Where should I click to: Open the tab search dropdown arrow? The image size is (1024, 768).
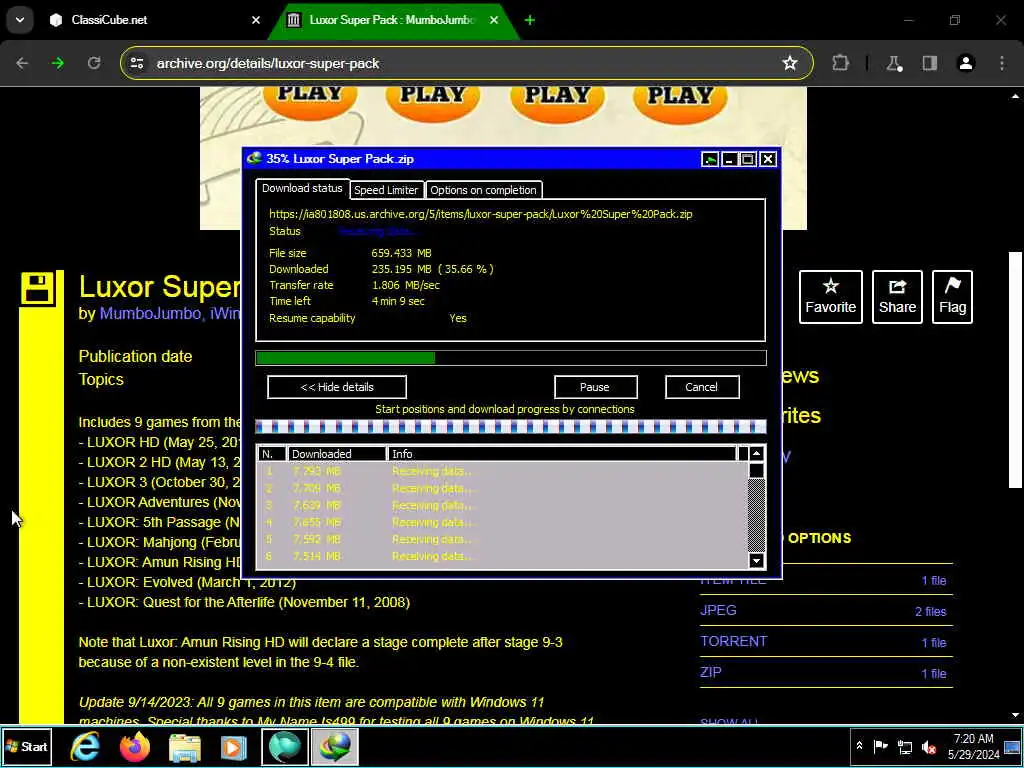coord(20,20)
